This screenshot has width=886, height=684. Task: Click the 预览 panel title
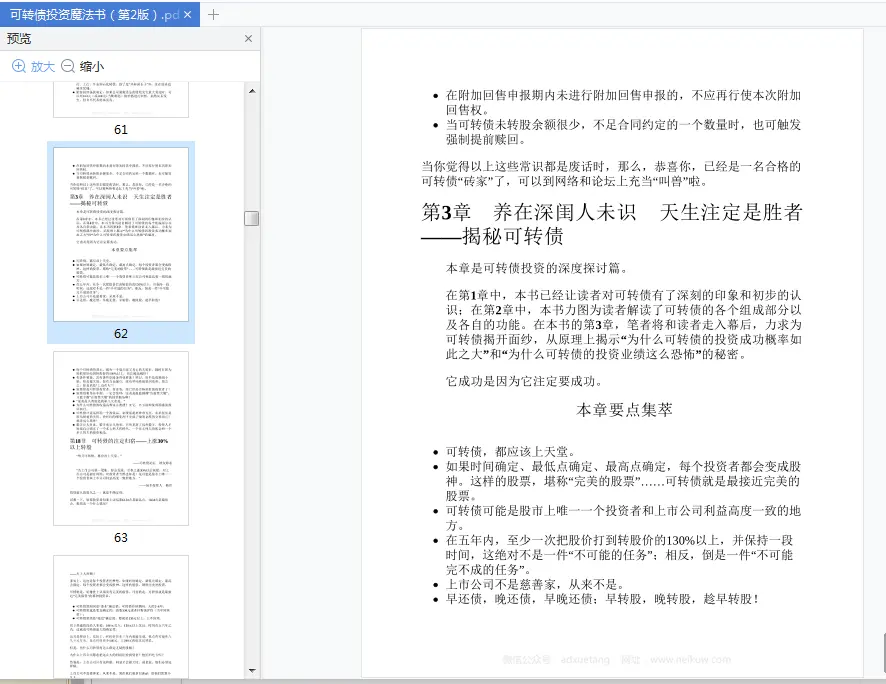pyautogui.click(x=19, y=38)
